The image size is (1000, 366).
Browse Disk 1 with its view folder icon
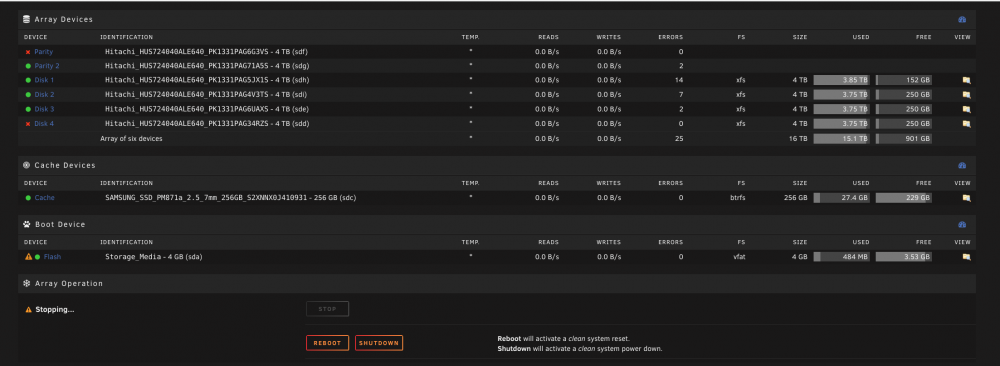click(x=966, y=80)
